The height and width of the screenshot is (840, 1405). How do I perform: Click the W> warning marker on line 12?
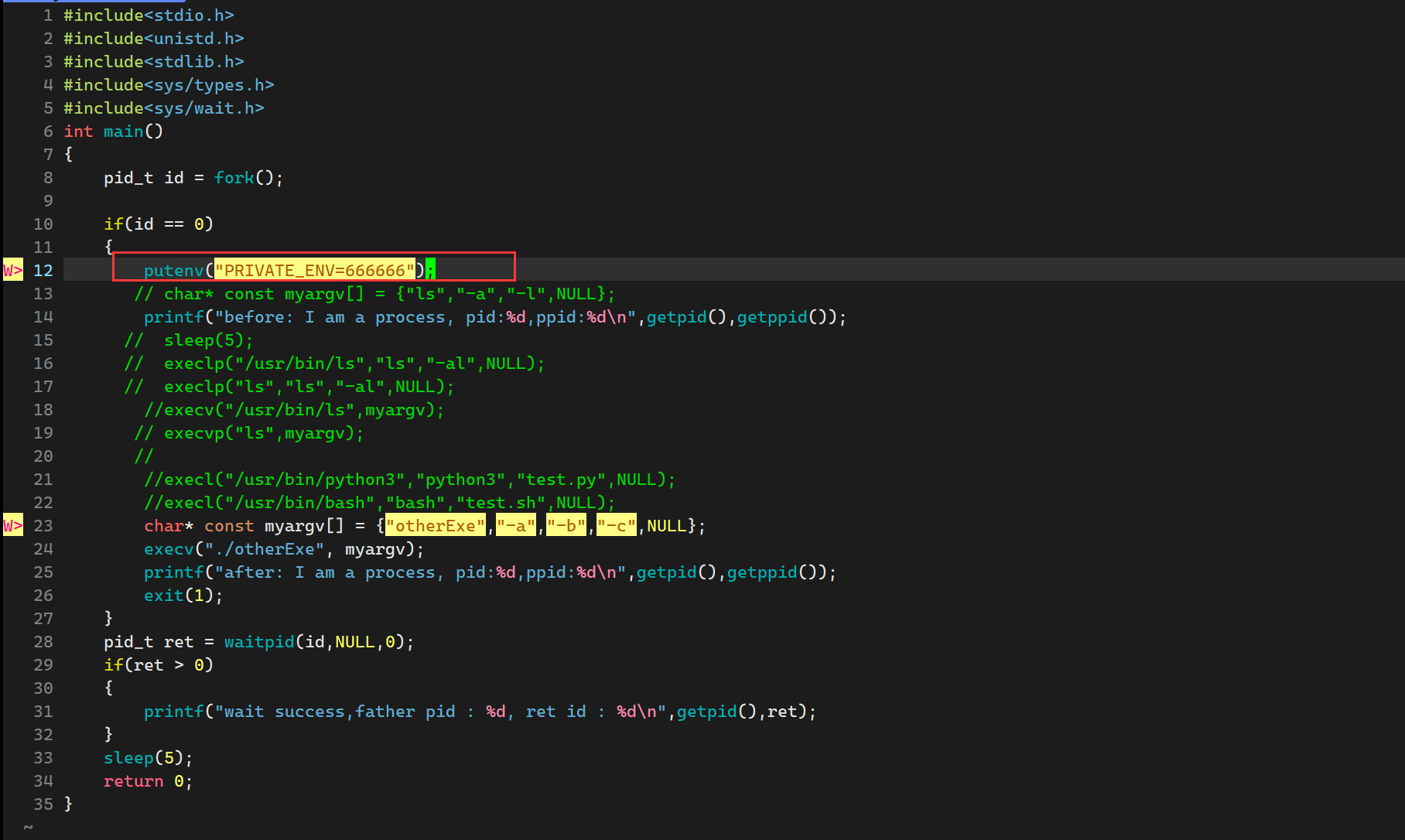click(x=13, y=270)
